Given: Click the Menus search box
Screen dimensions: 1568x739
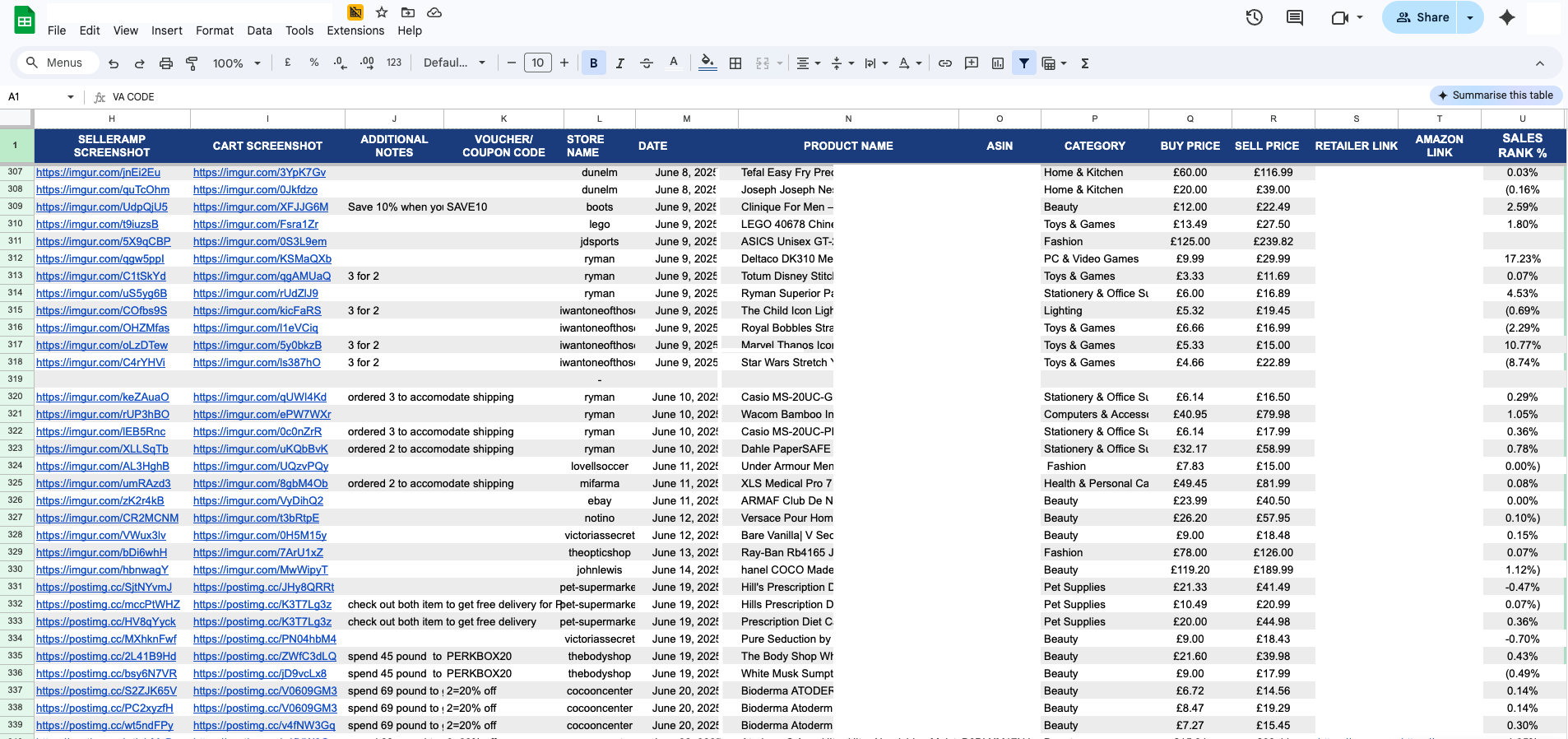Looking at the screenshot, I should tap(56, 63).
